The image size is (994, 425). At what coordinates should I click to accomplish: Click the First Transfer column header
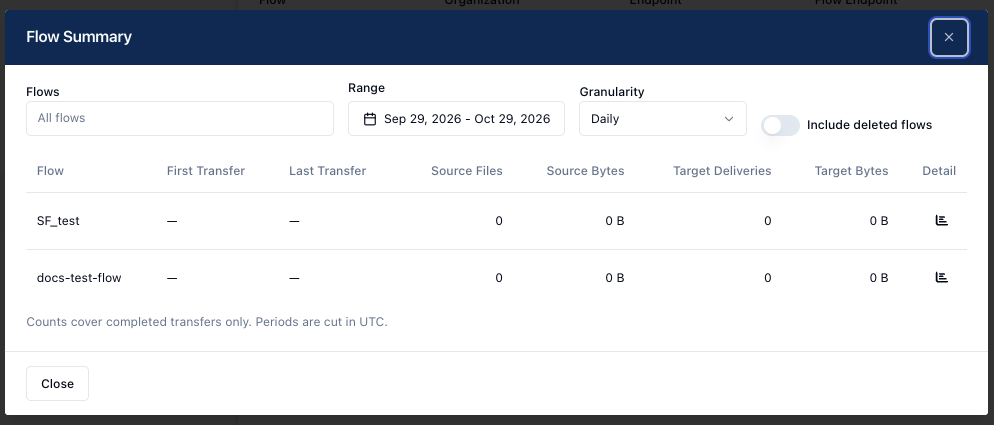[206, 171]
